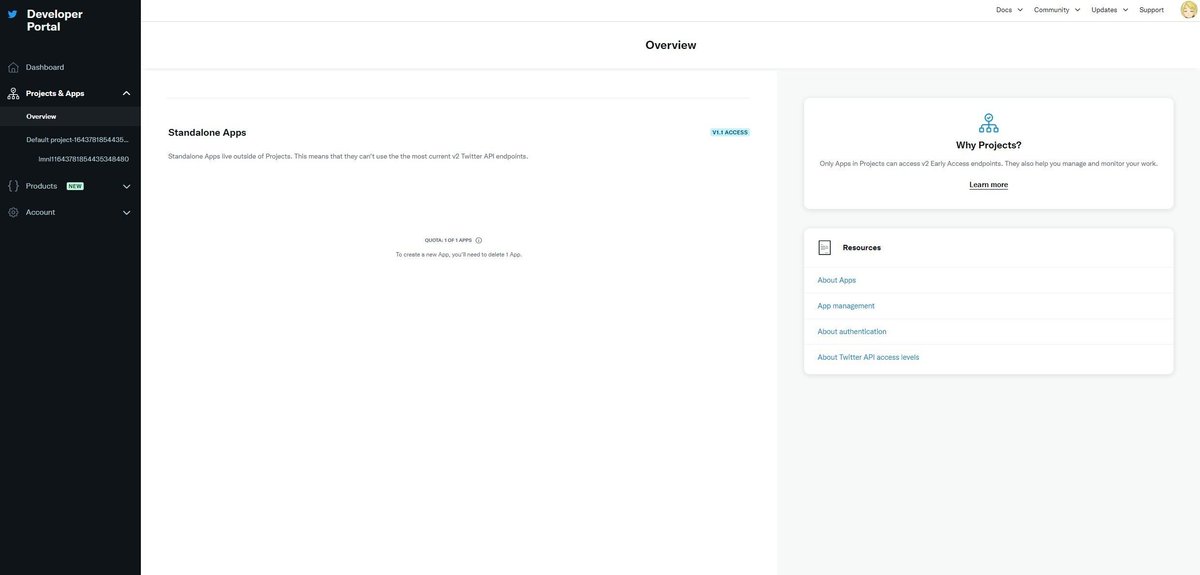Open the Updates dropdown arrow
The image size is (1200, 575).
click(1125, 10)
